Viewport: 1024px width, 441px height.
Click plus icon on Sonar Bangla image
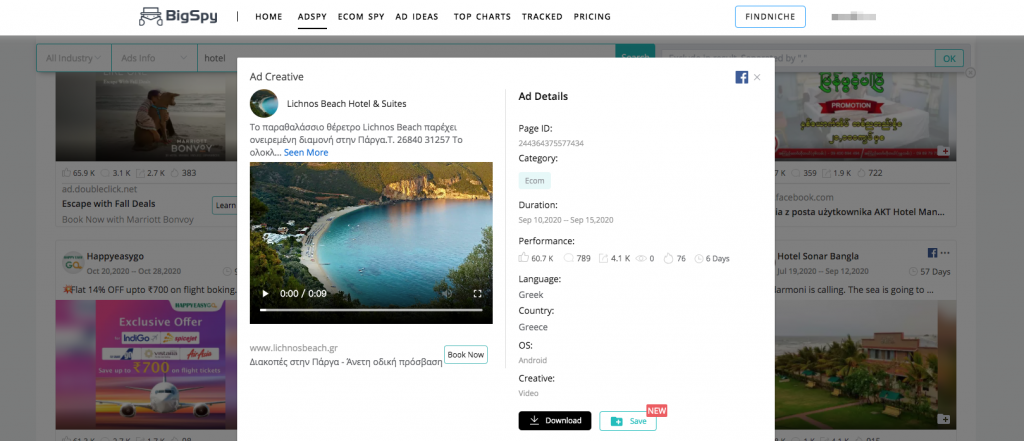pos(943,419)
